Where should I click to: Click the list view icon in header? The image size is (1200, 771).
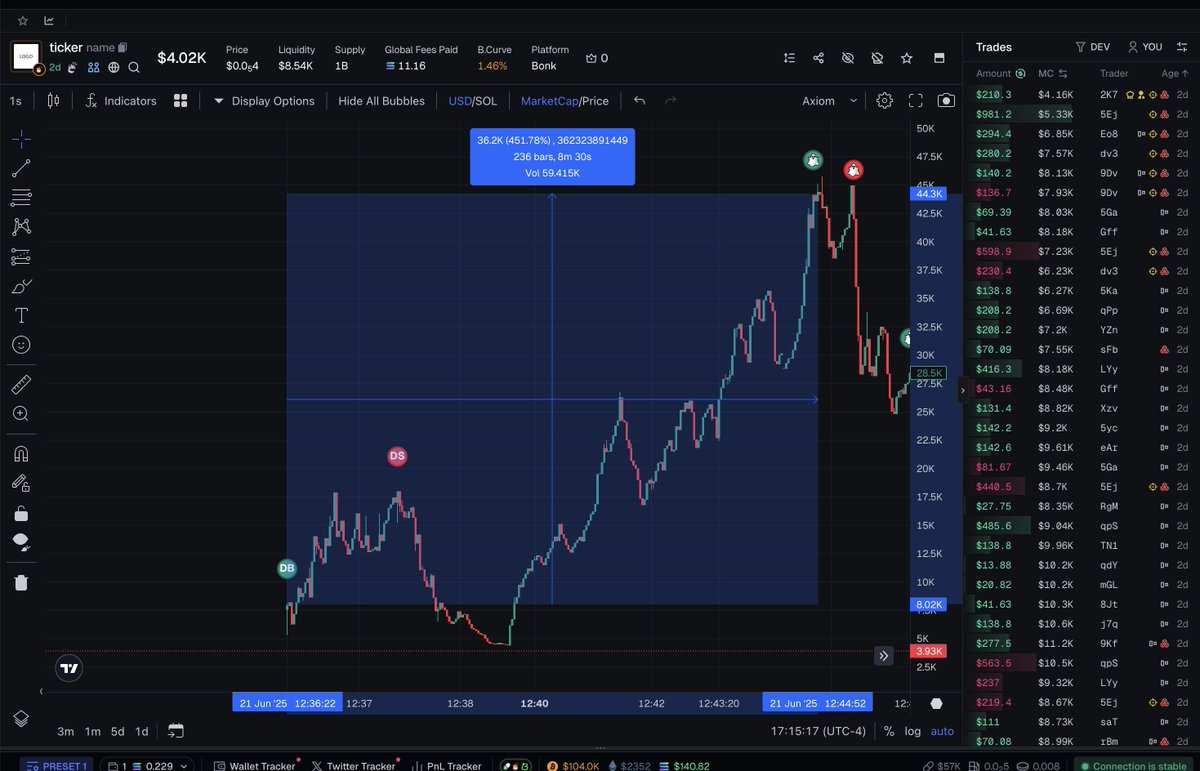tap(789, 58)
